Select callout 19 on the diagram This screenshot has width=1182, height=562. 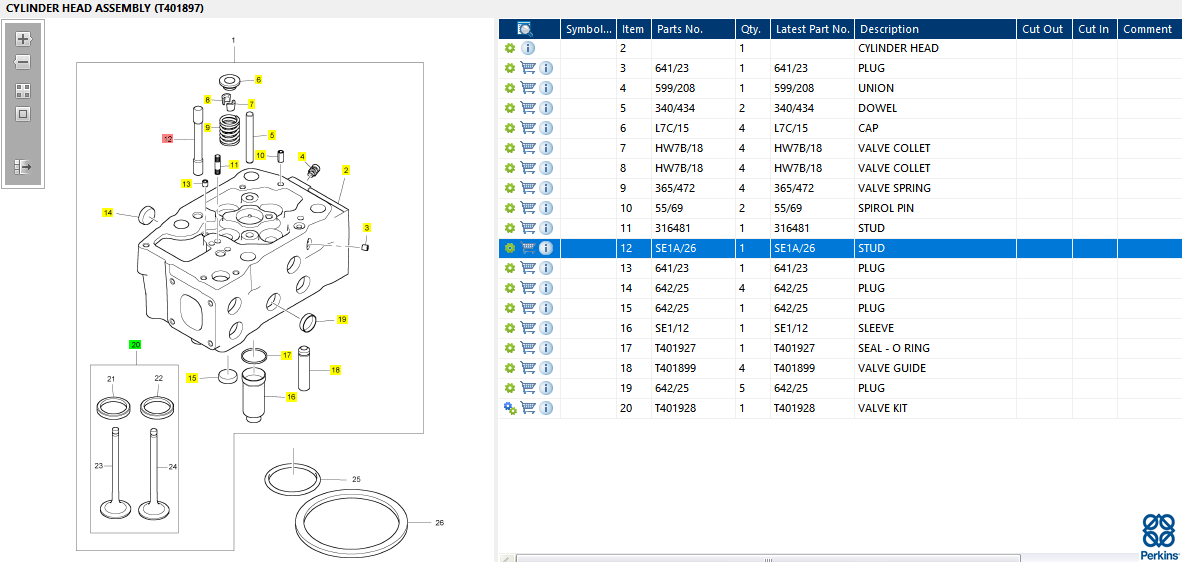342,319
